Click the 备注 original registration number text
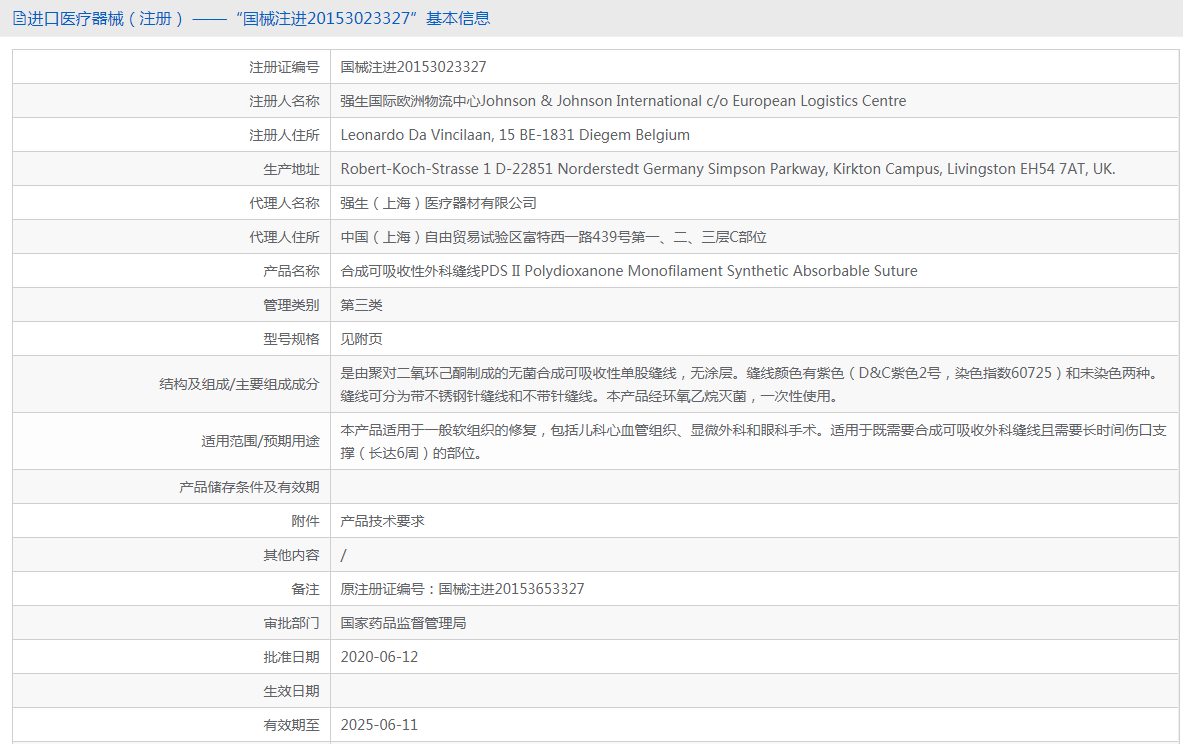Screen dimensions: 1183x744 point(462,589)
